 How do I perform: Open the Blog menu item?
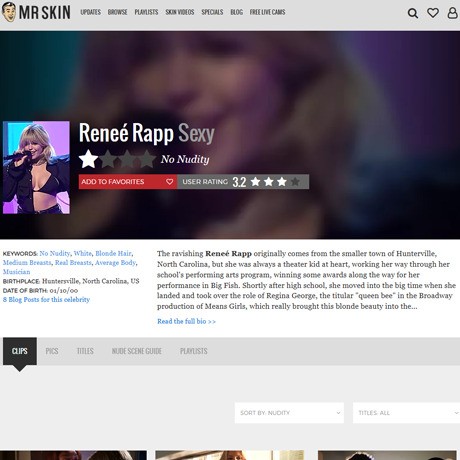pos(236,12)
